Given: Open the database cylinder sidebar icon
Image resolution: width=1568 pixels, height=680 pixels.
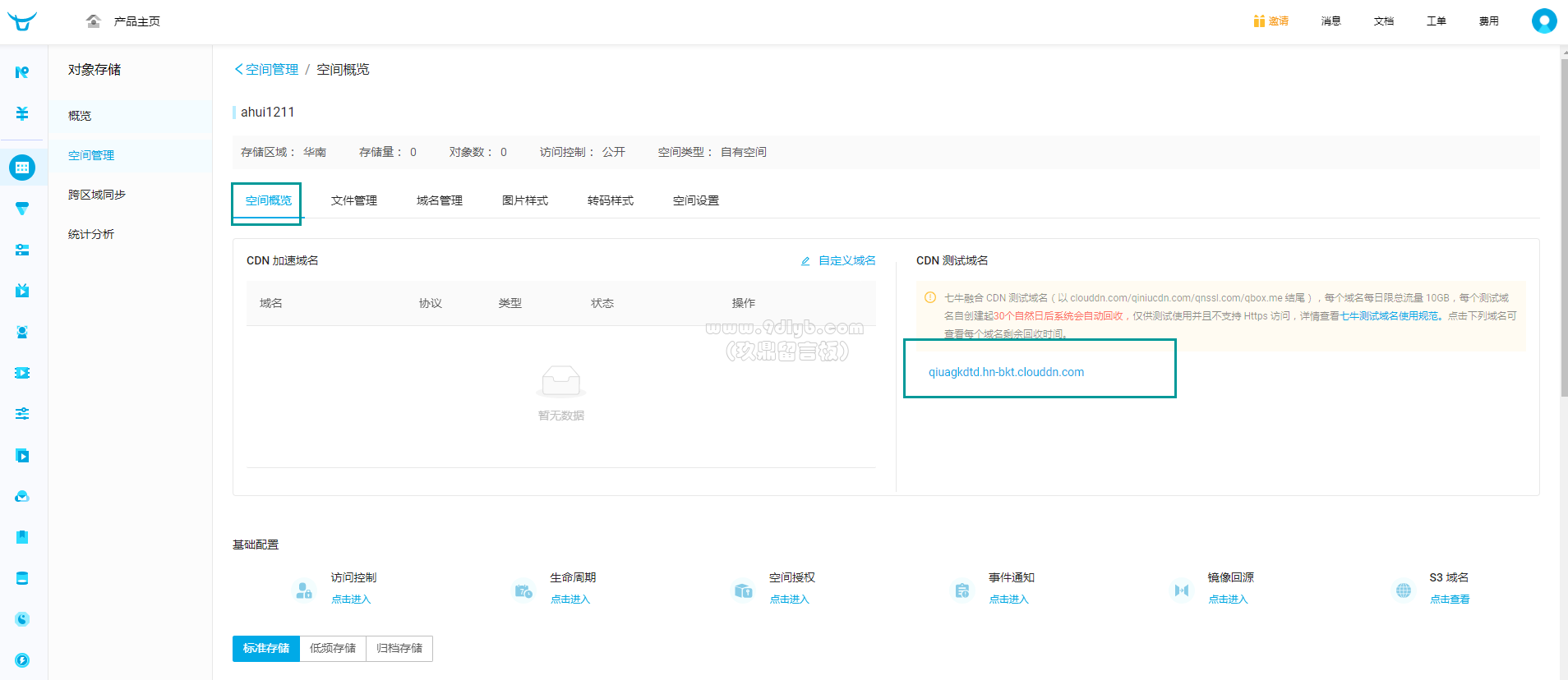Looking at the screenshot, I should click(22, 578).
